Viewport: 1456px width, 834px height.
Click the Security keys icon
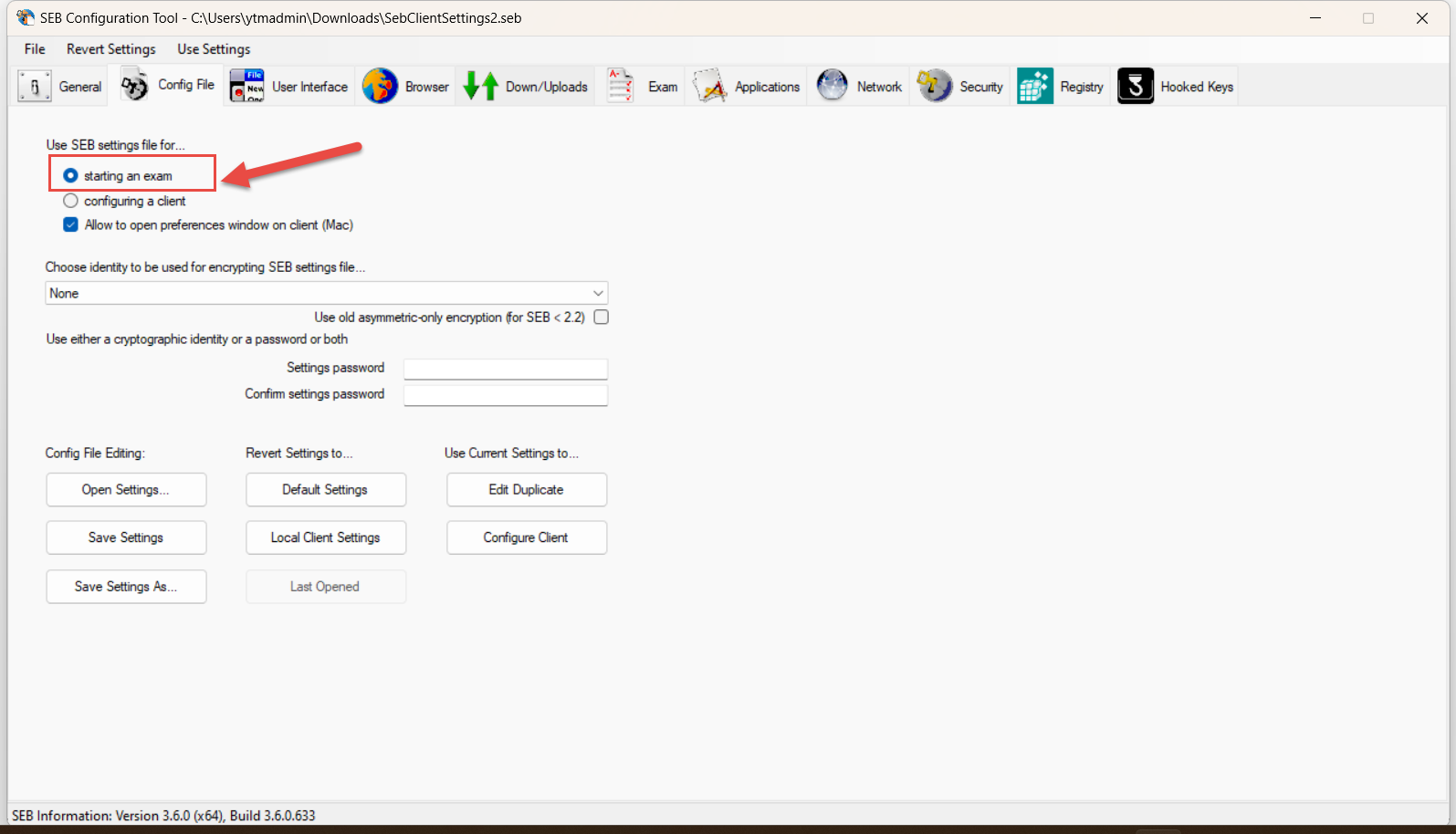point(935,87)
